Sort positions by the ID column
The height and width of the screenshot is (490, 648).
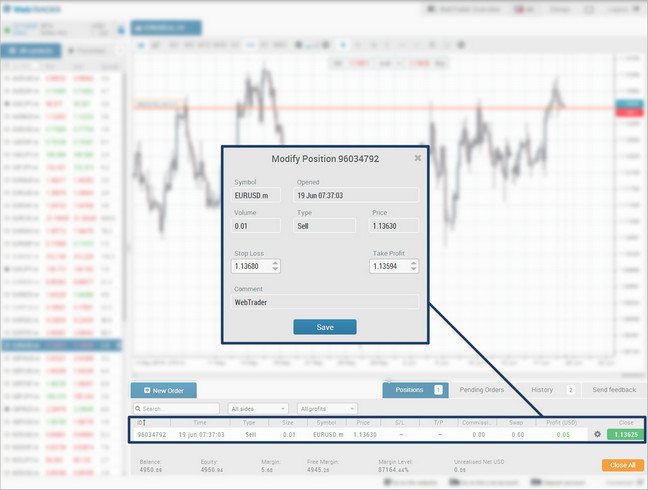pos(141,422)
